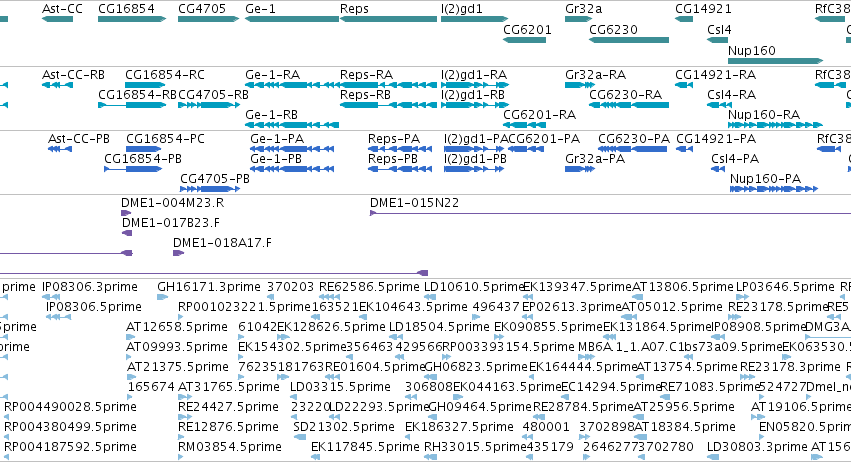The image size is (851, 462).
Task: Select the Reps gene label
Action: tap(354, 9)
